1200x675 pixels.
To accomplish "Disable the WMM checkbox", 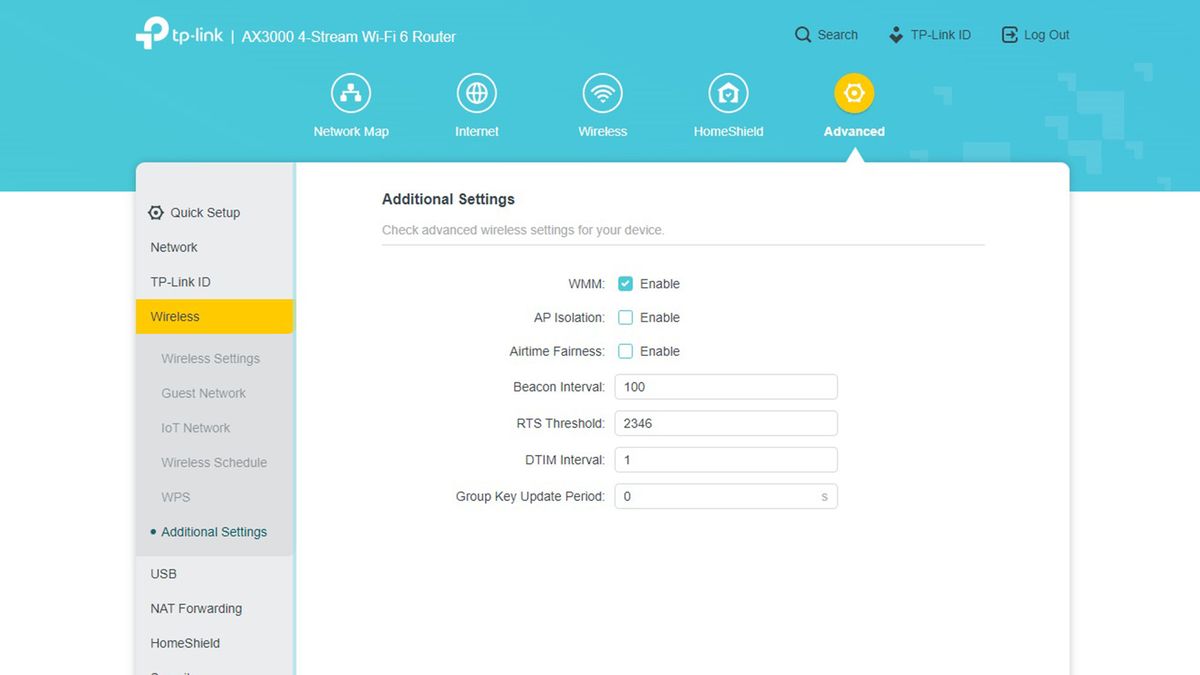I will [x=626, y=284].
